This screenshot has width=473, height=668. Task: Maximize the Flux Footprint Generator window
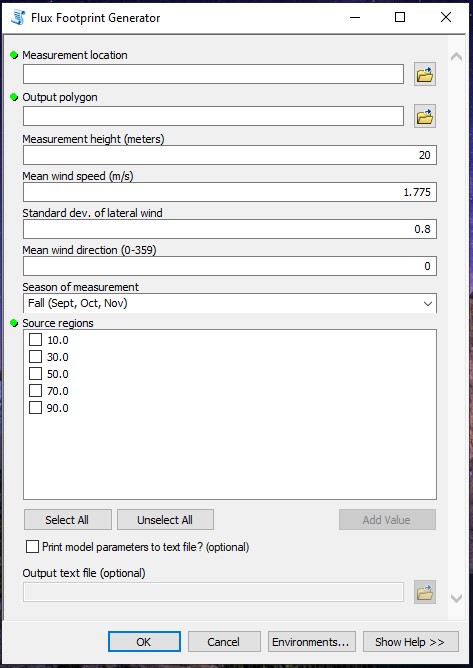(x=400, y=17)
